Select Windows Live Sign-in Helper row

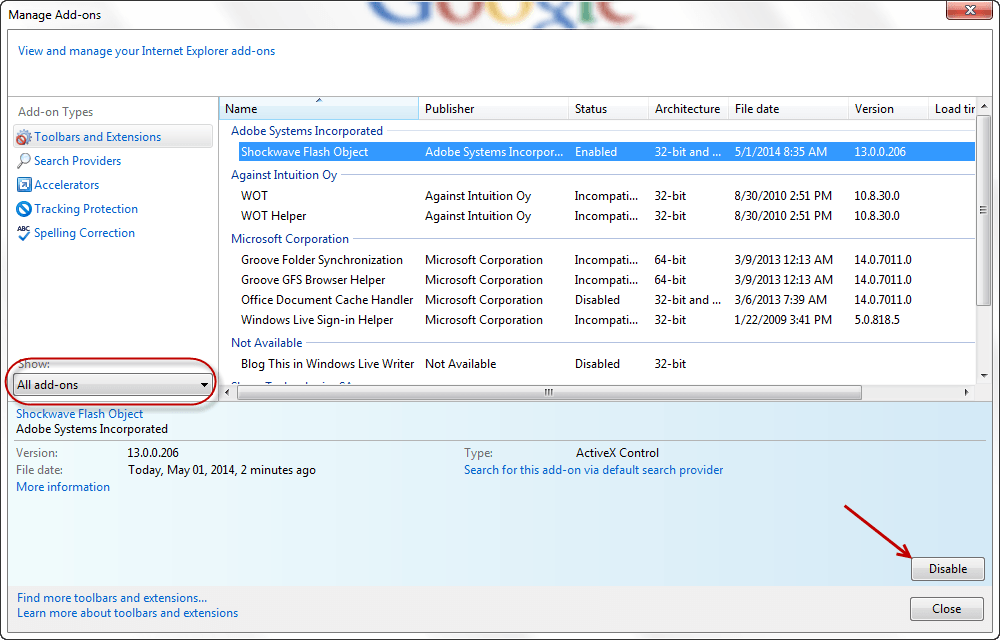pos(607,320)
